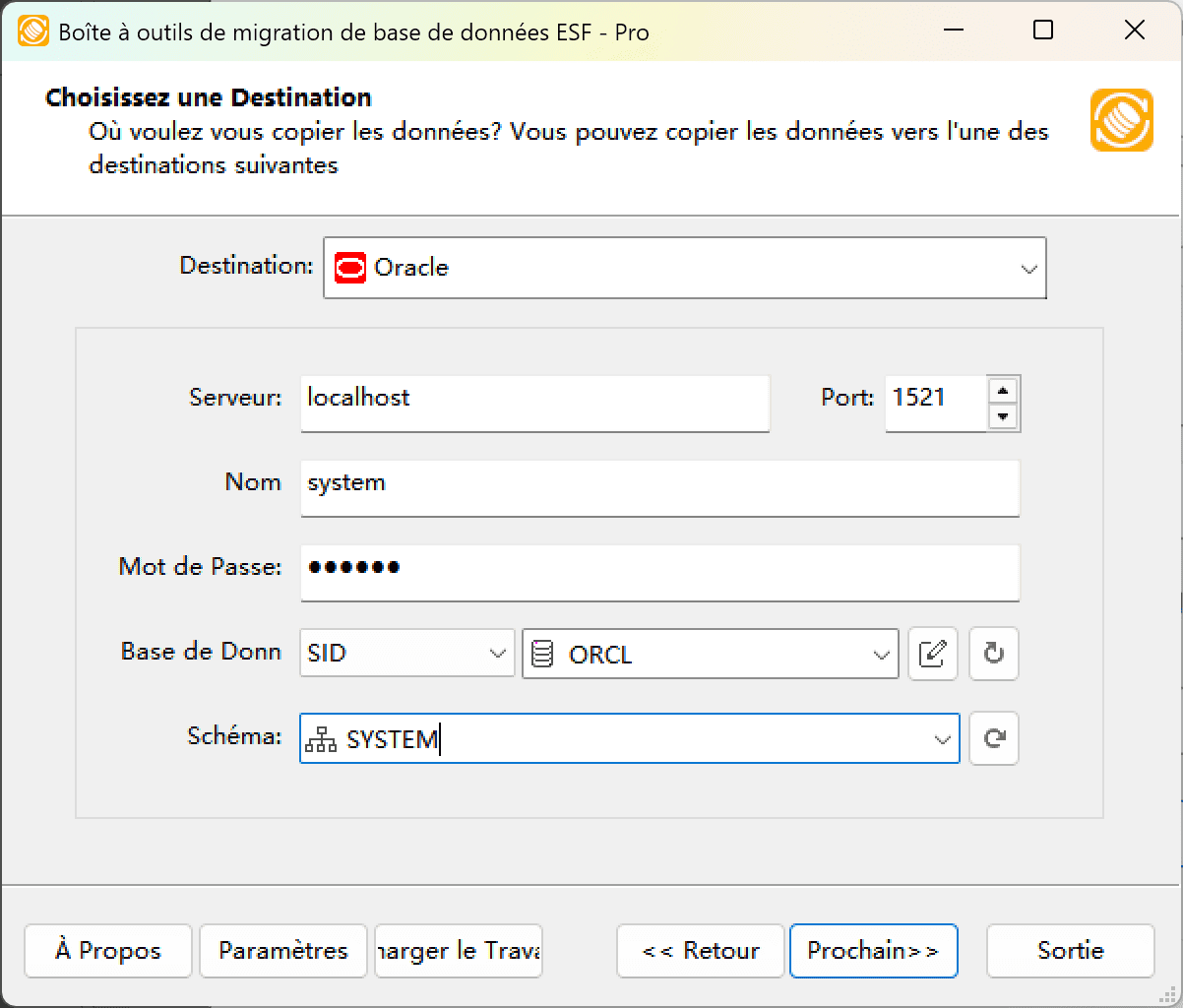The image size is (1183, 1008).
Task: Open the connection edit pencil icon
Action: click(x=932, y=654)
